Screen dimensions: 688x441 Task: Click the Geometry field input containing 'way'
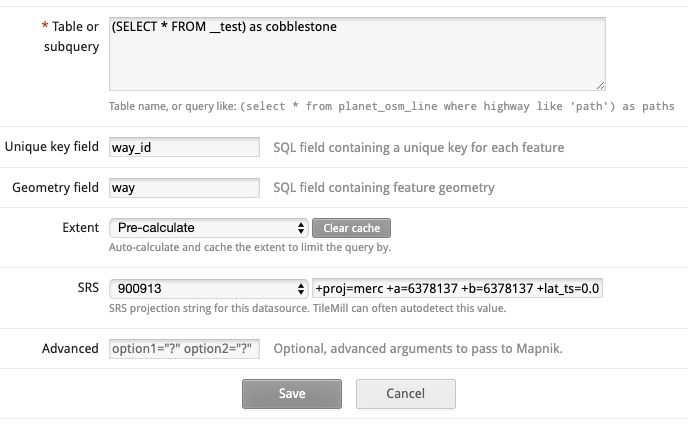coord(184,188)
